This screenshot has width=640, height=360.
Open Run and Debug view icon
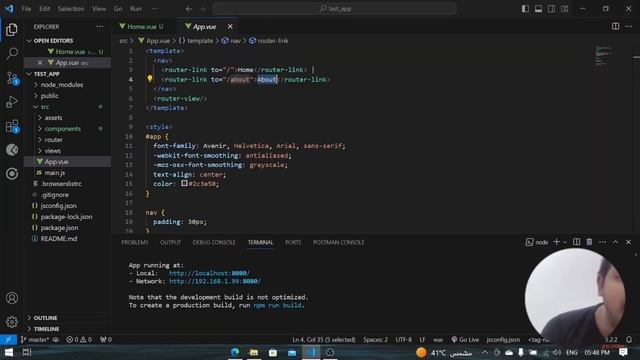pyautogui.click(x=12, y=102)
